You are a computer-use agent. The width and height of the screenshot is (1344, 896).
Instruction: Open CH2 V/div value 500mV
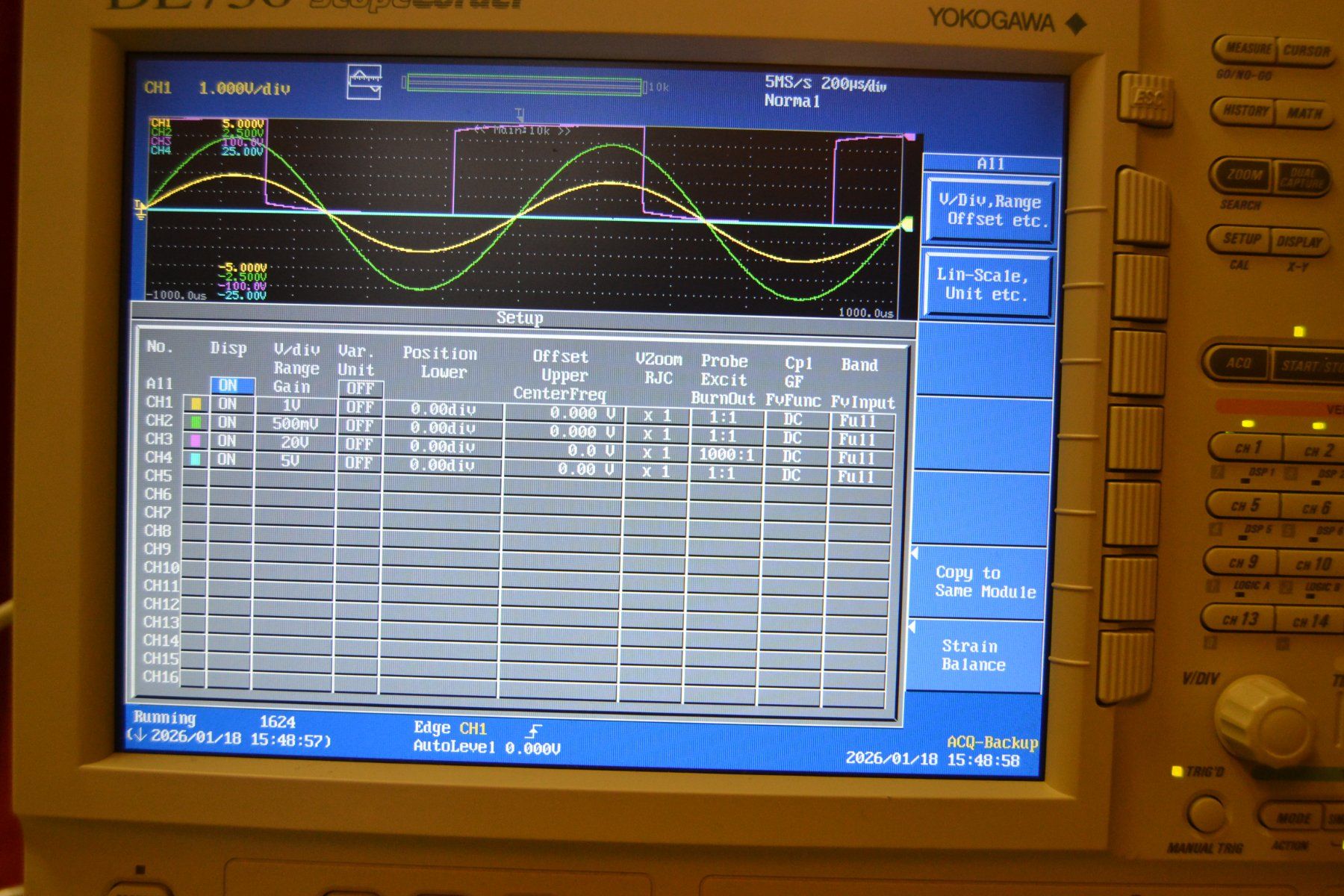click(x=294, y=424)
